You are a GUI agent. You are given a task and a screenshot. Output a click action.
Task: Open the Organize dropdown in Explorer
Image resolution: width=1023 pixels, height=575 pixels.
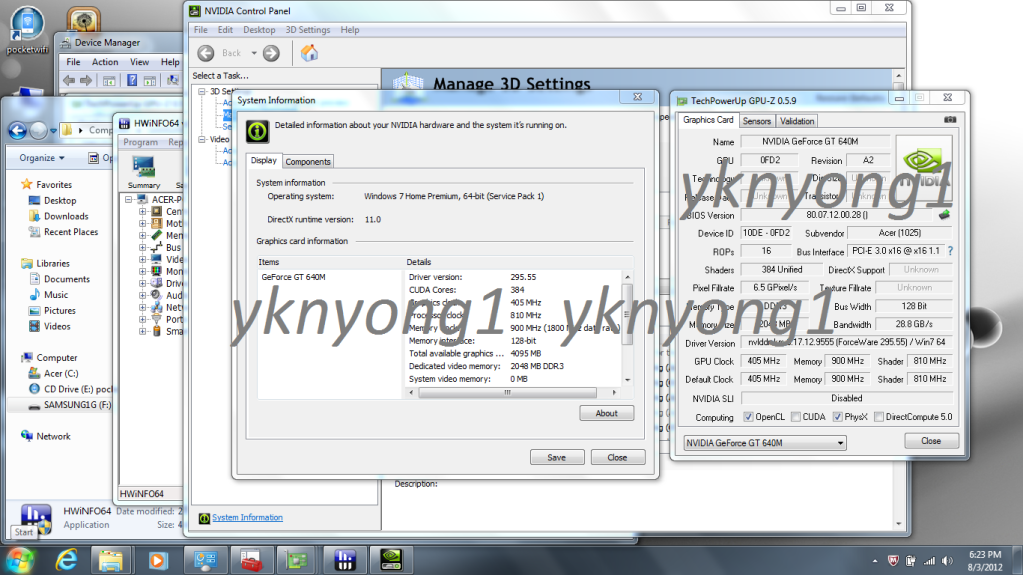(42, 158)
